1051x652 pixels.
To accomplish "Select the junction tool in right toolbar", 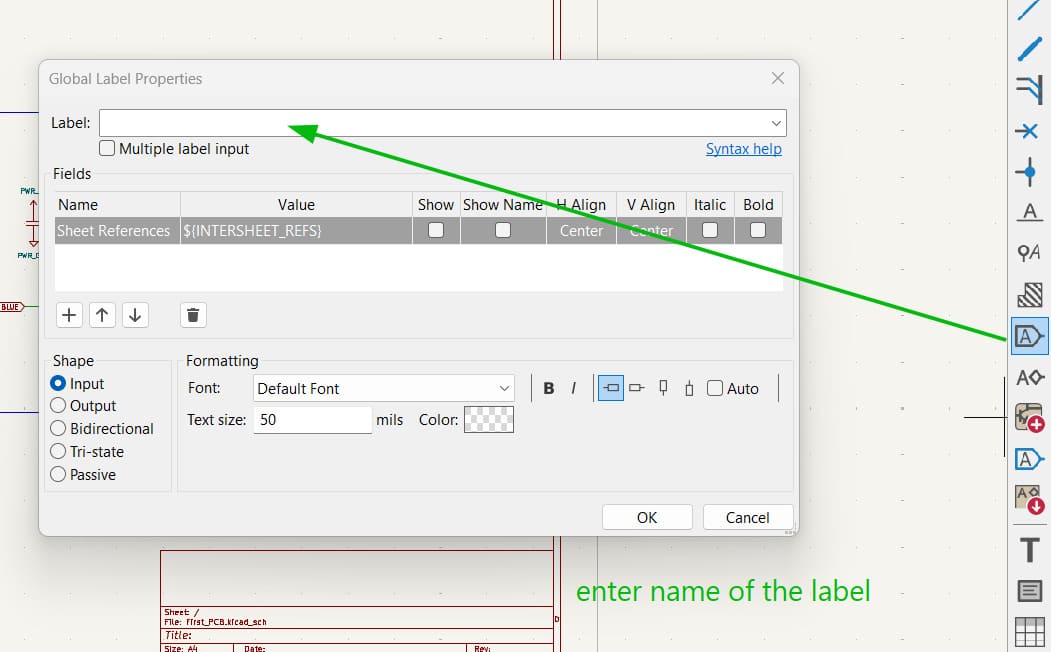I will point(1029,172).
